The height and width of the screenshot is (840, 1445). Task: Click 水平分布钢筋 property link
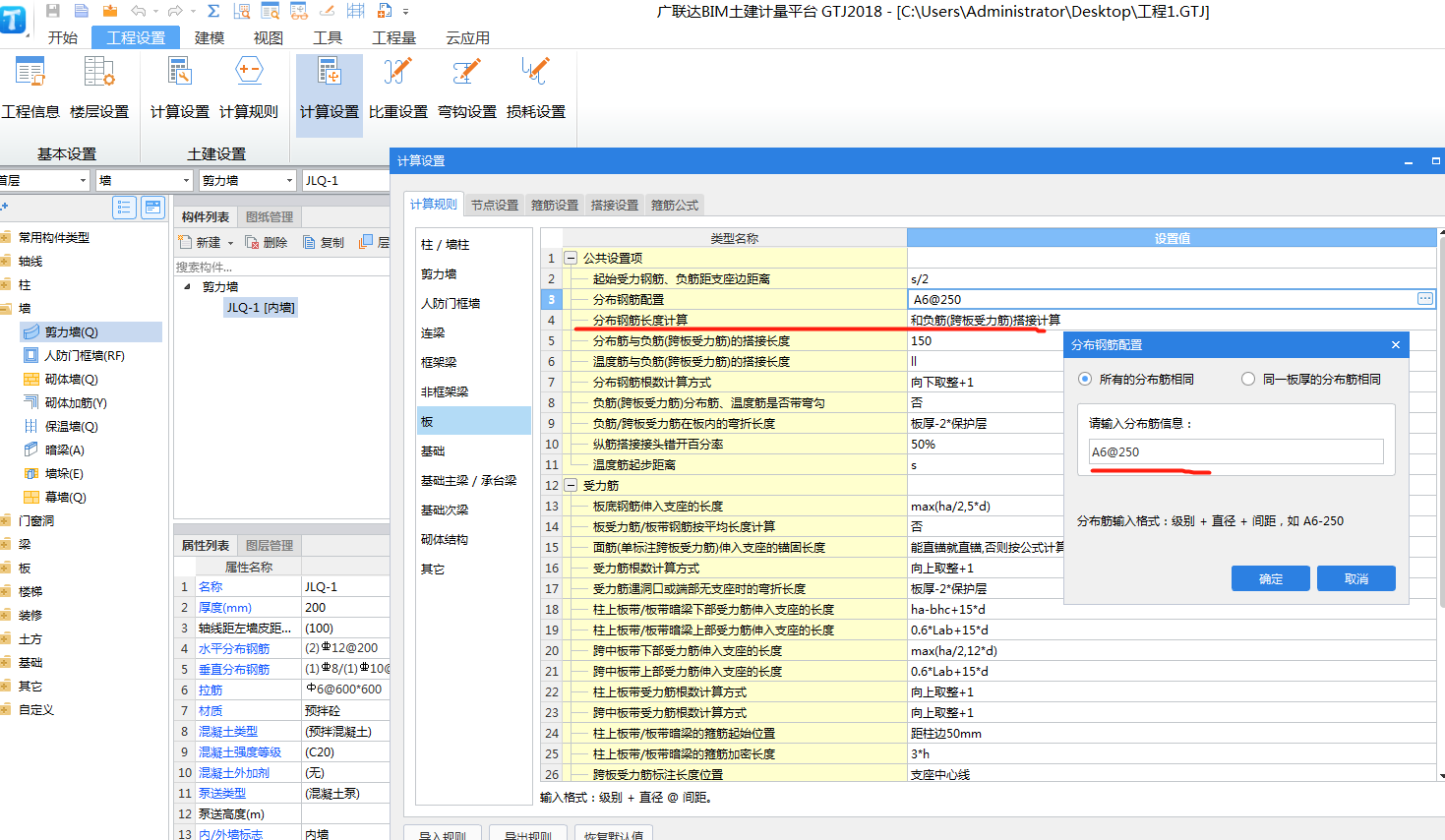click(x=234, y=649)
